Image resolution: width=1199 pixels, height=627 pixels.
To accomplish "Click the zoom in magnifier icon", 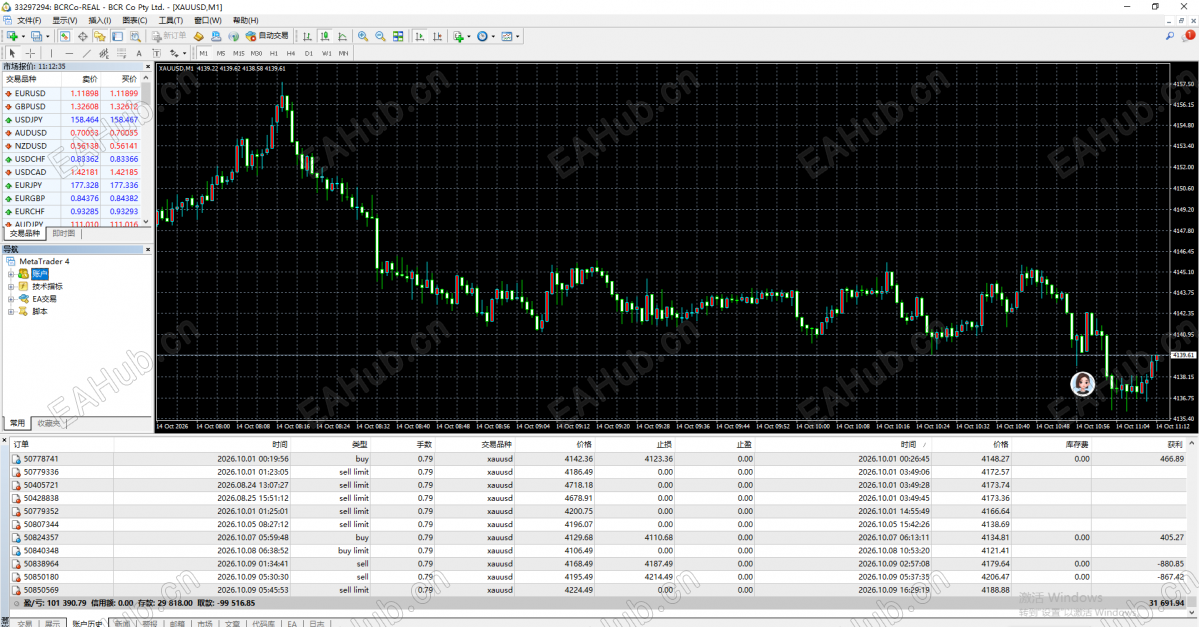I will [362, 36].
